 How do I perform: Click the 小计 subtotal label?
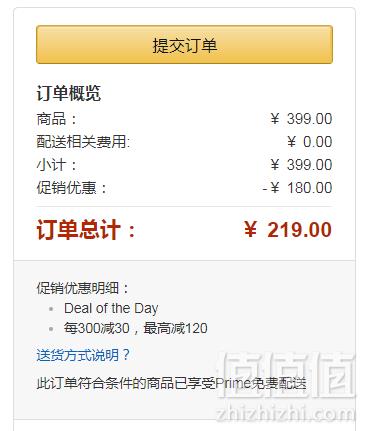click(x=56, y=165)
